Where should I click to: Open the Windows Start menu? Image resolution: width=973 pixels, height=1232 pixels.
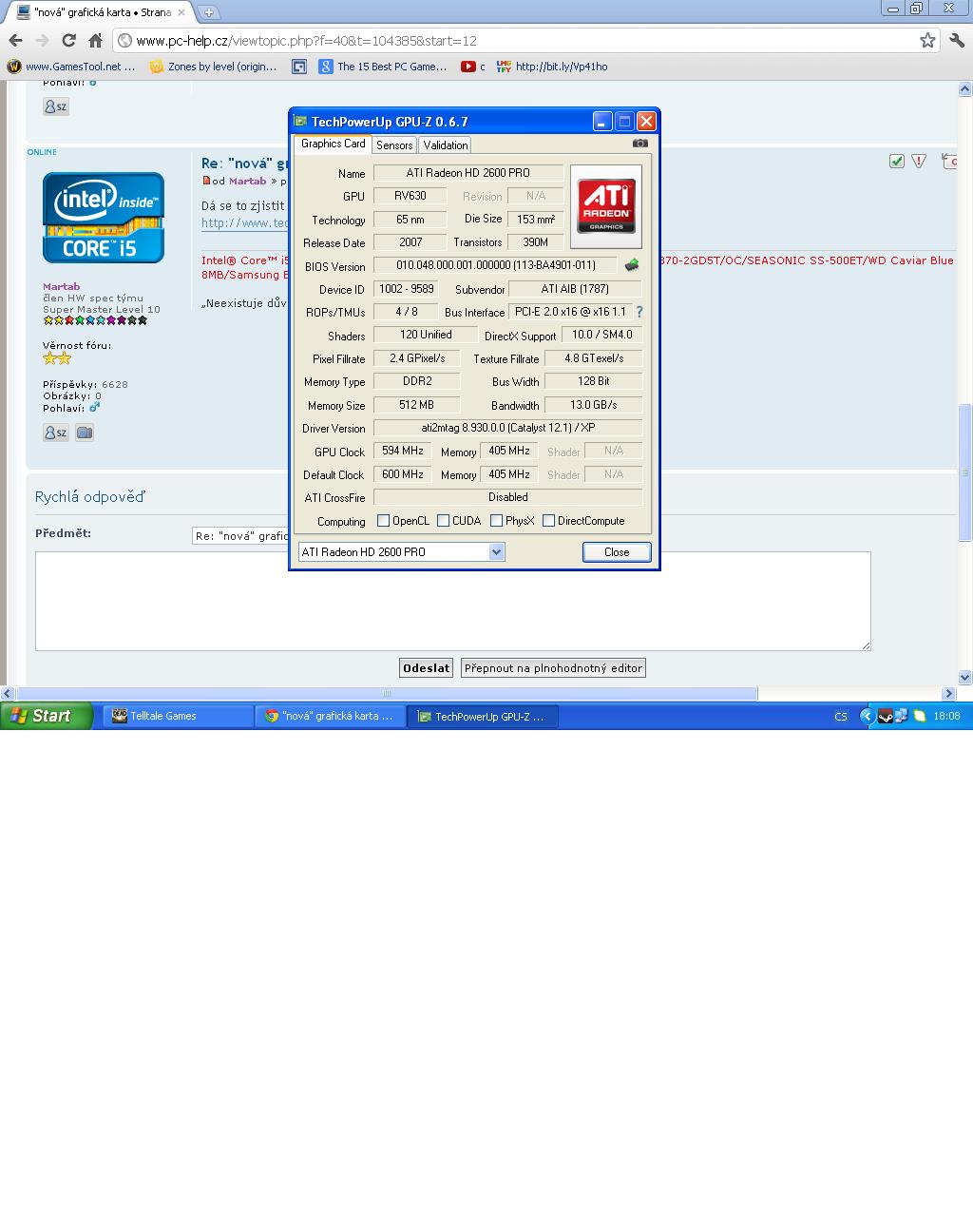coord(47,716)
